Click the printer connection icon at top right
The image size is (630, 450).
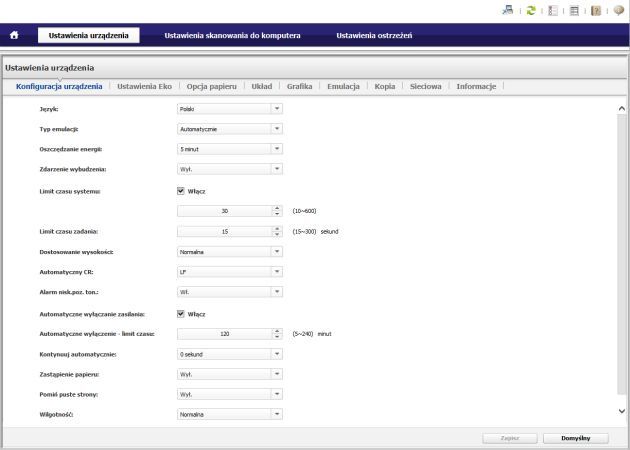[508, 10]
